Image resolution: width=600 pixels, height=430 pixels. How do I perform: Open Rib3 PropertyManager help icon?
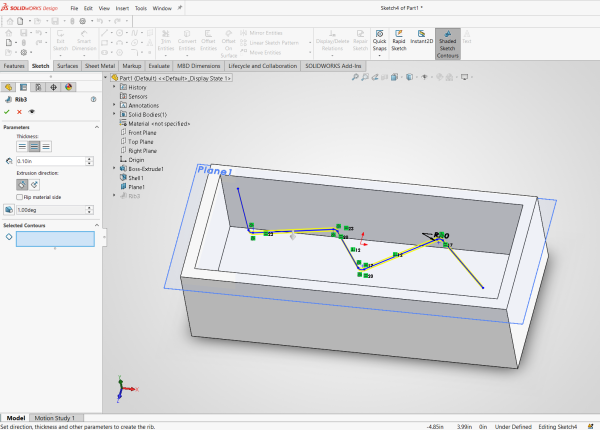[93, 99]
